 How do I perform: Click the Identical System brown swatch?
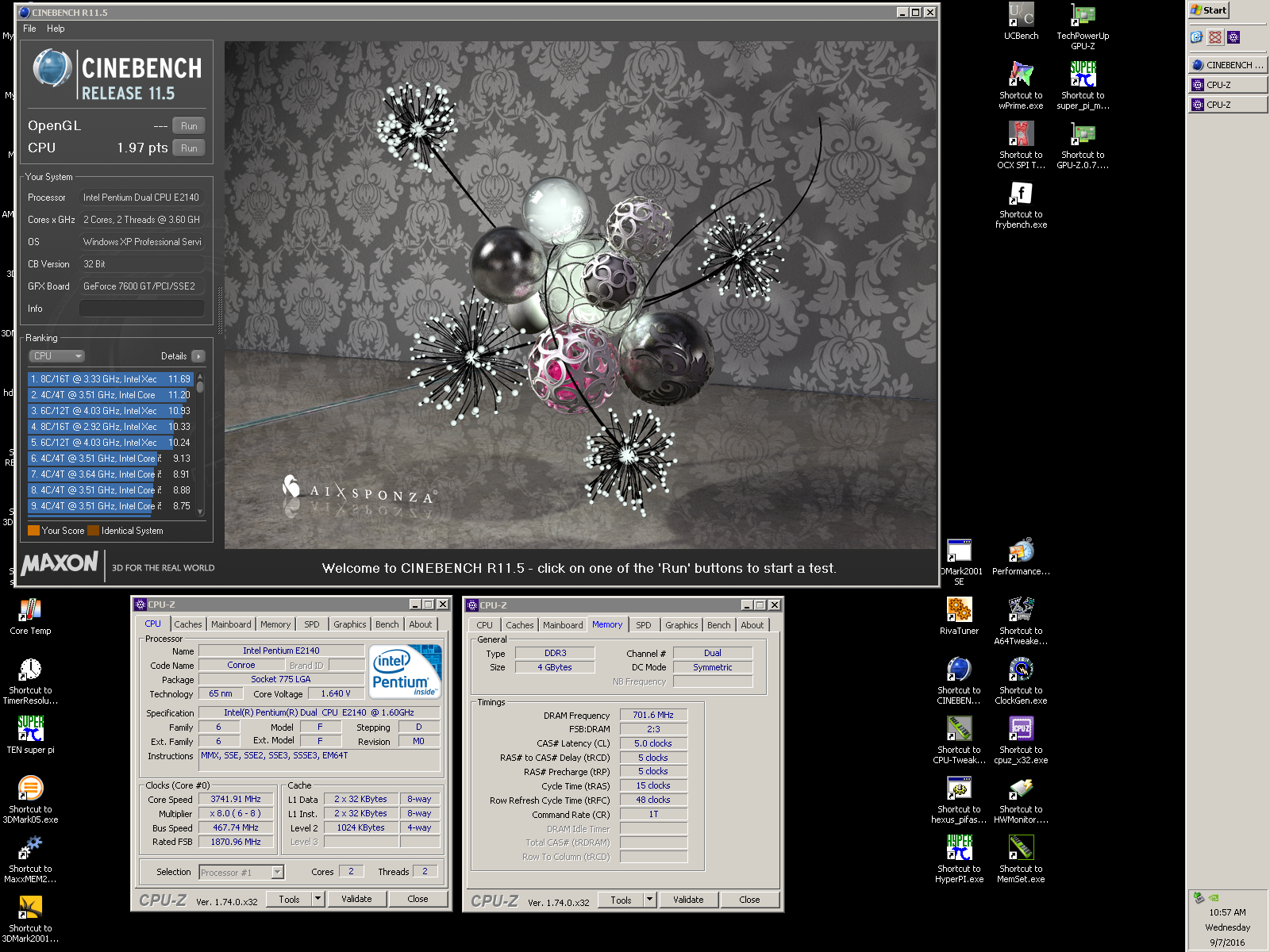[x=93, y=531]
